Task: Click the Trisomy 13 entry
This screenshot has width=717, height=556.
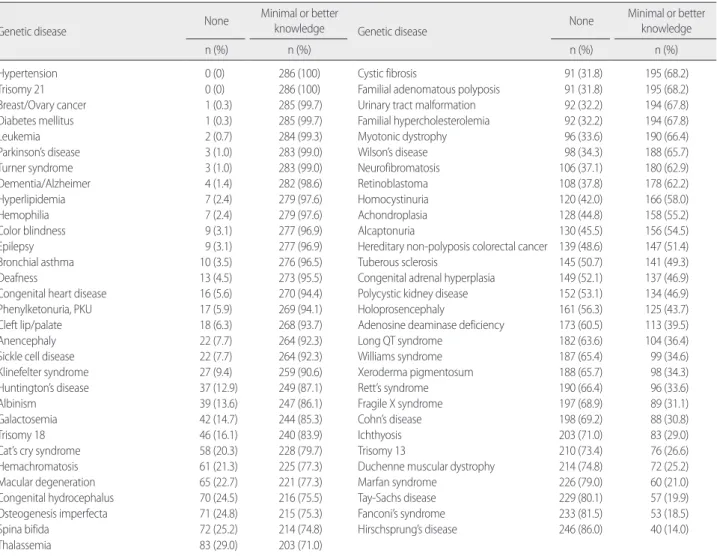Action: point(381,450)
